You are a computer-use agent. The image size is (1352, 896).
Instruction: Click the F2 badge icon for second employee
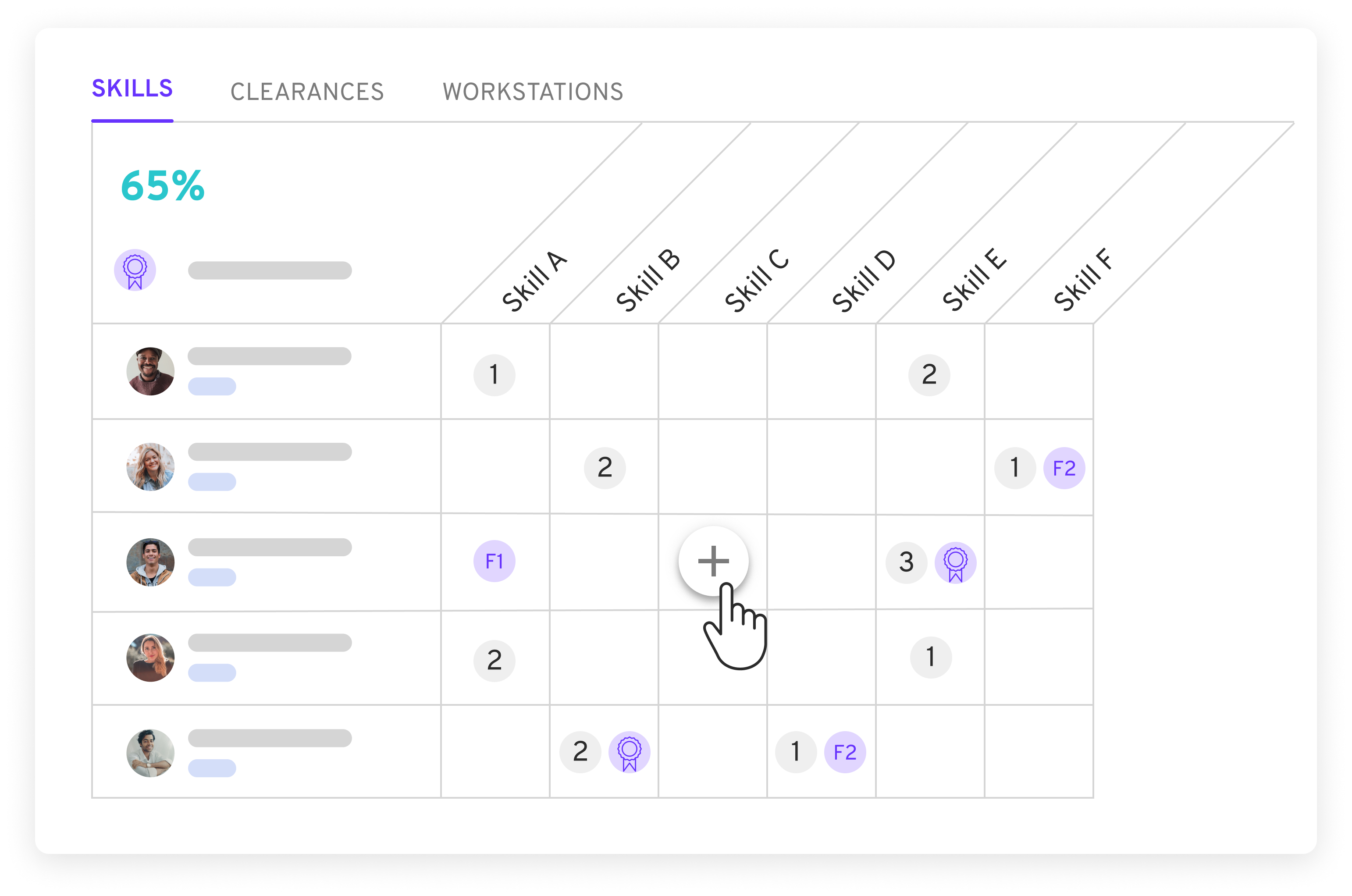[1063, 466]
